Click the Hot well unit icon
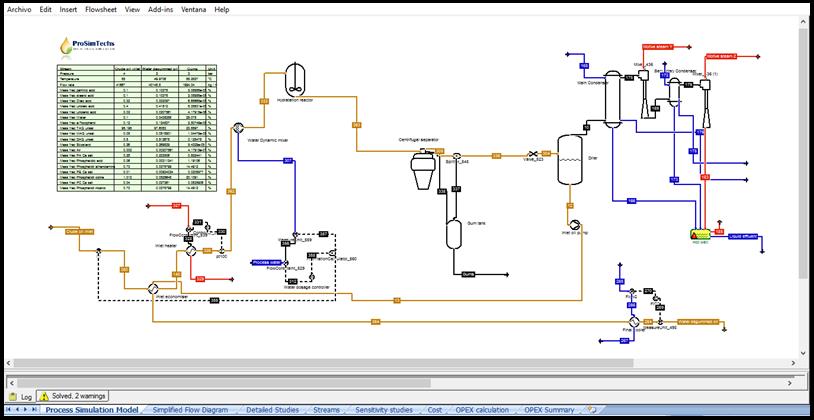 pos(699,233)
